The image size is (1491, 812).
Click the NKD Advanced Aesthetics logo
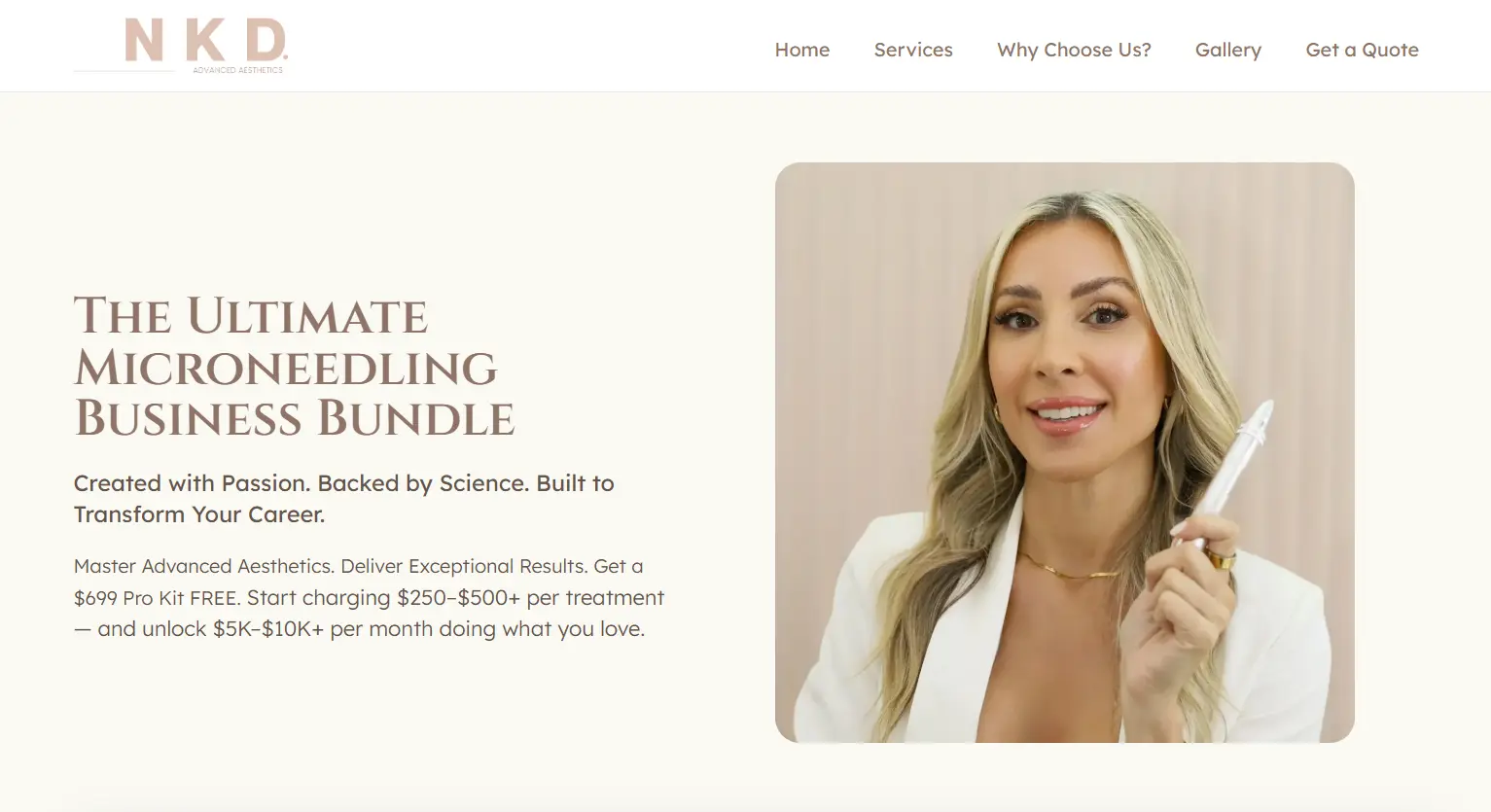pos(181,46)
